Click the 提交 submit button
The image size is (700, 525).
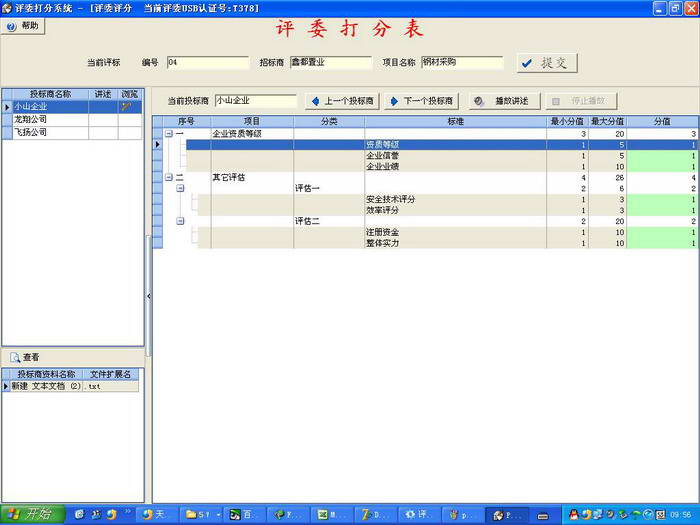[546, 63]
